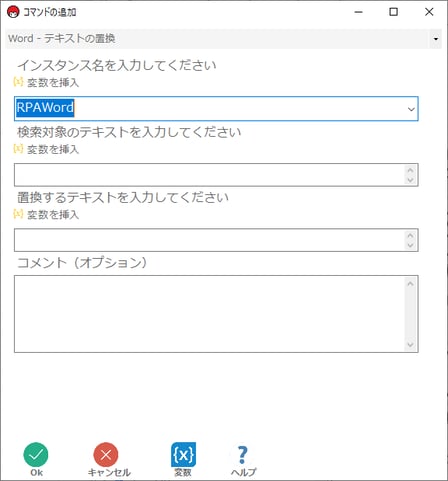The image size is (448, 481).
Task: Insert variable link for replacement text
Action: pos(53,215)
